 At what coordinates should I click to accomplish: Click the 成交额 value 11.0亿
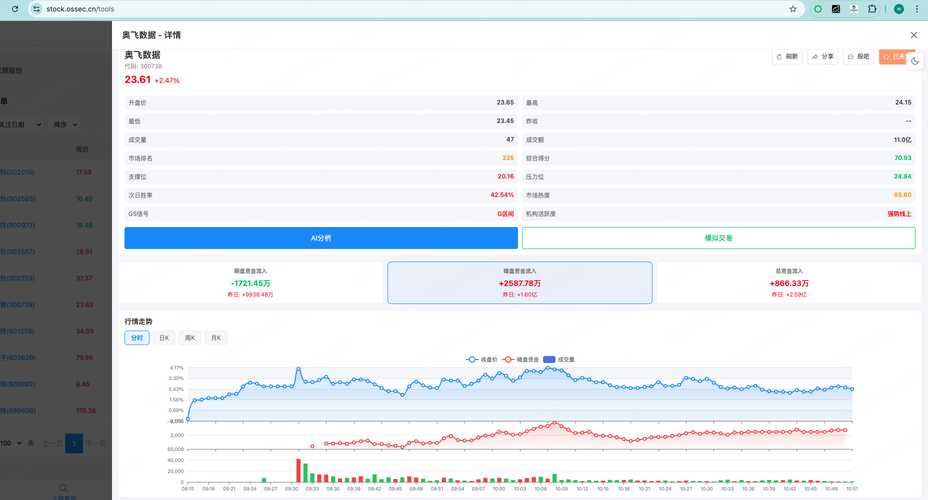(x=903, y=140)
